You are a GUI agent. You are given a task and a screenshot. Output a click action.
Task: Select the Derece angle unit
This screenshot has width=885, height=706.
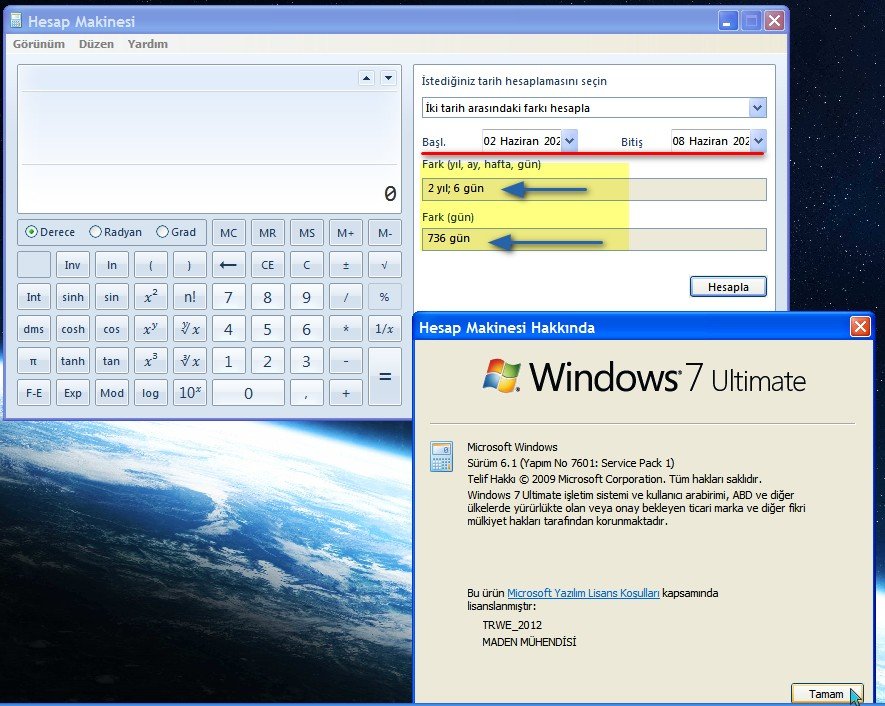[x=50, y=232]
